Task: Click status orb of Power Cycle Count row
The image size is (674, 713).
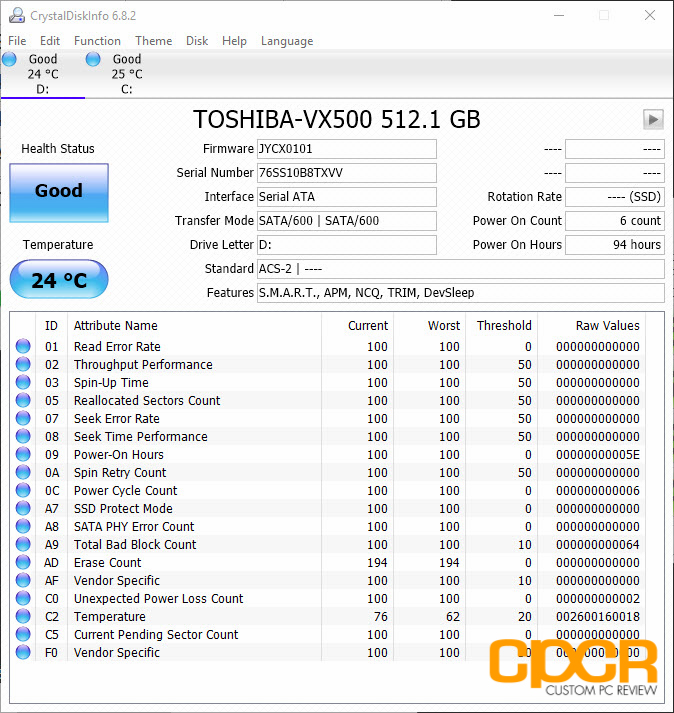Action: click(23, 490)
